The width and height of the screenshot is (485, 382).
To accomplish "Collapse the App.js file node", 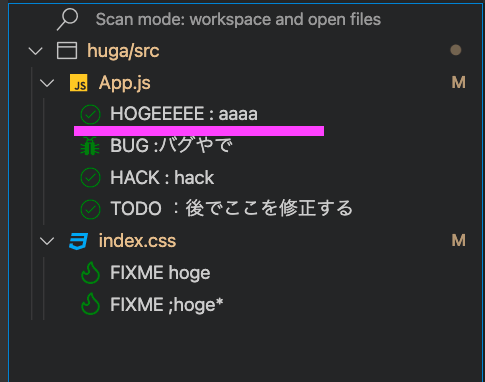I will (47, 83).
